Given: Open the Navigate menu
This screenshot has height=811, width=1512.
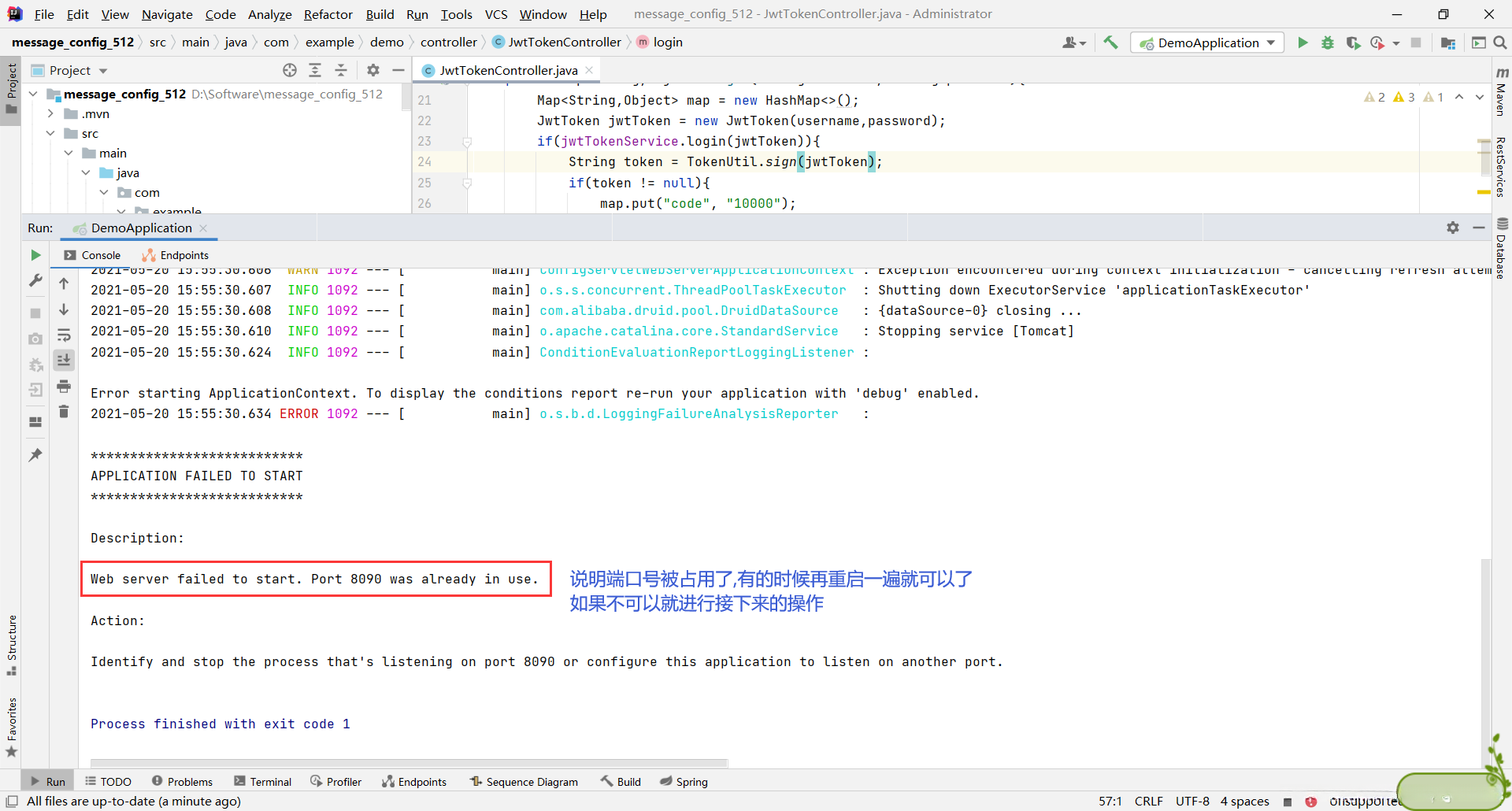Looking at the screenshot, I should coord(167,14).
